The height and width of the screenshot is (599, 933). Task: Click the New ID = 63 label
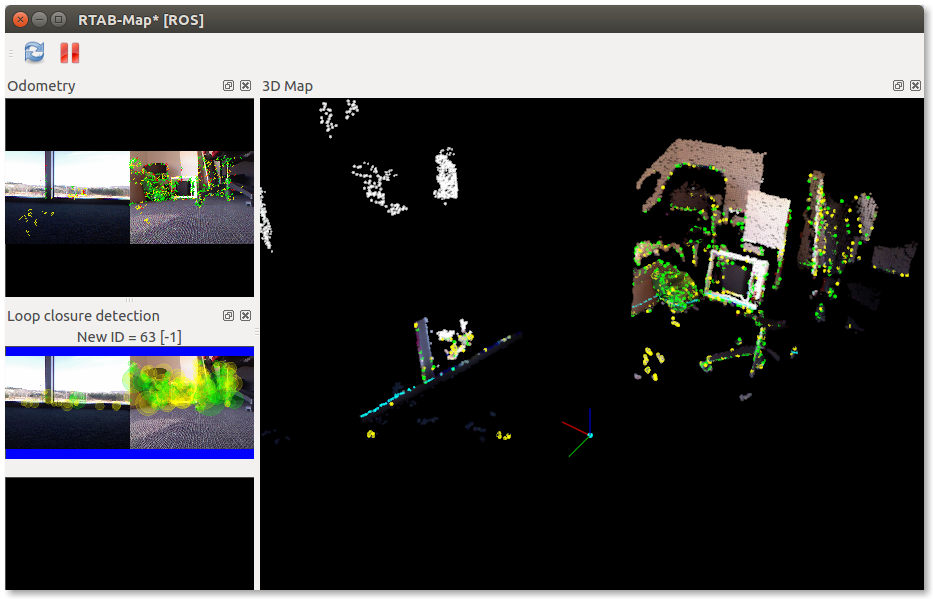click(x=129, y=337)
